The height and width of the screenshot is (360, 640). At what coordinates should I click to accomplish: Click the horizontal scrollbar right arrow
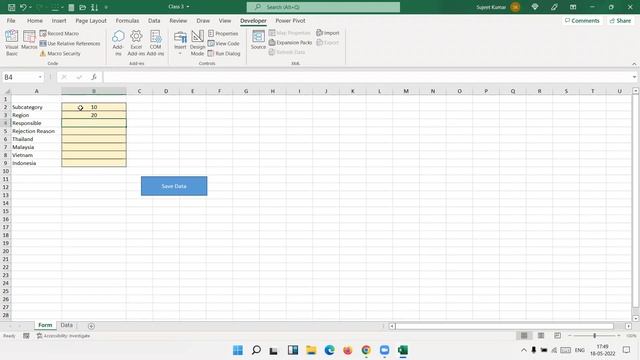coord(628,326)
